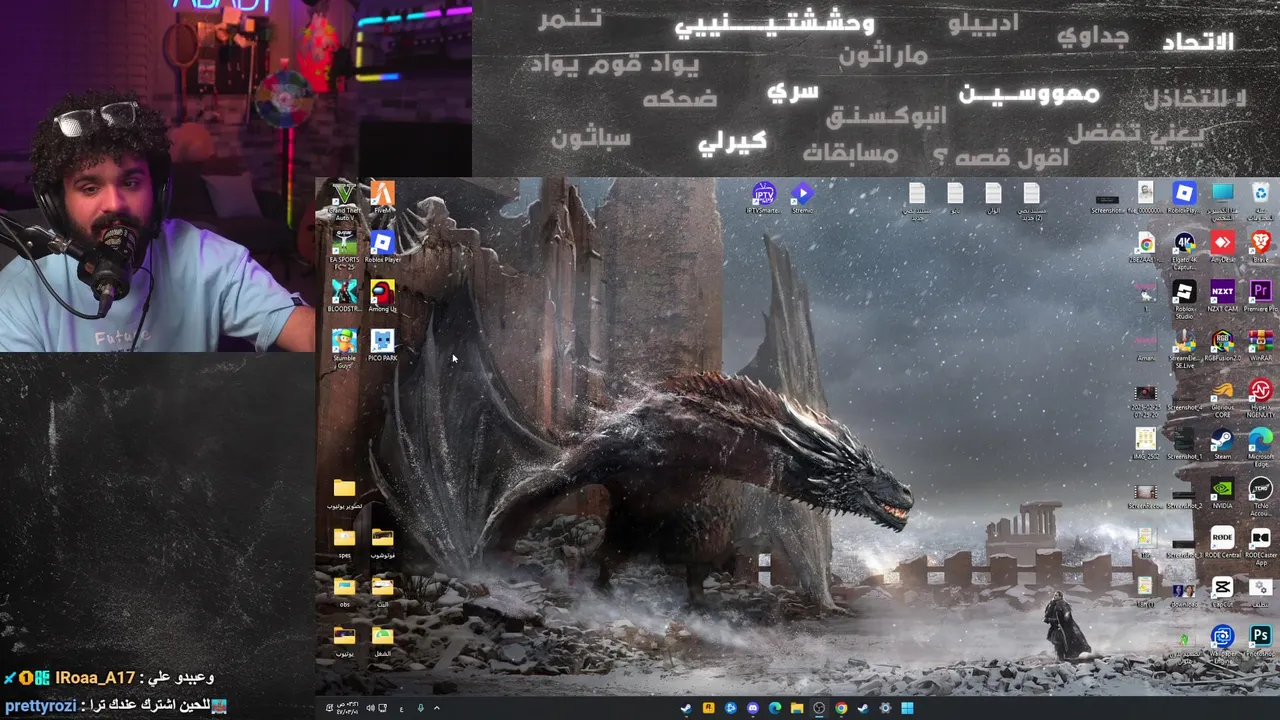
Task: Open the Wallpaper Engine shortcut
Action: pyautogui.click(x=1222, y=643)
